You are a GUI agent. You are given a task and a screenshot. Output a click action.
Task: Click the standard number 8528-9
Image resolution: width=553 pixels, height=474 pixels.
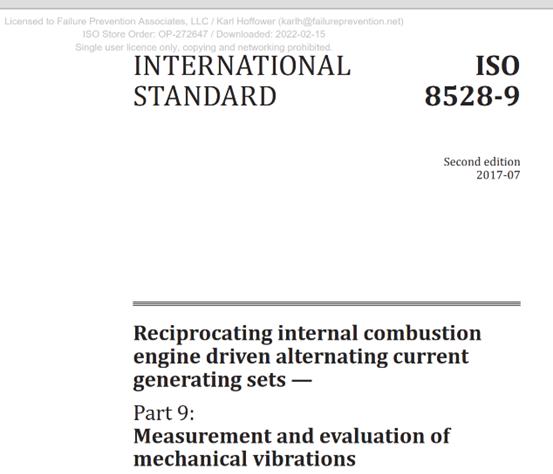[x=472, y=96]
